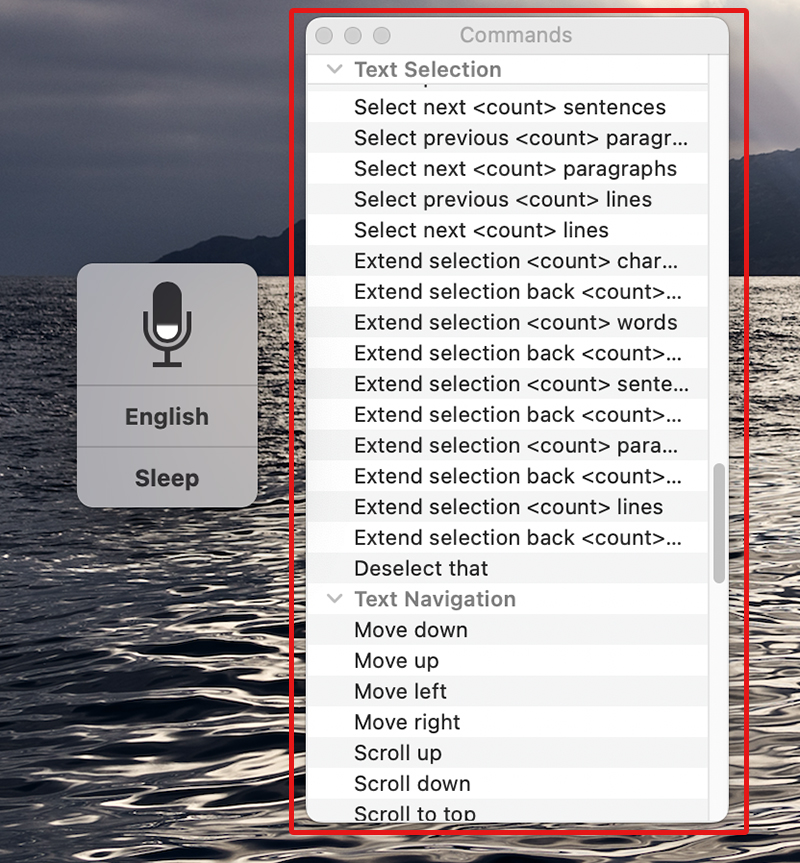This screenshot has height=863, width=800.
Task: Select the 'Move down' command
Action: 411,630
